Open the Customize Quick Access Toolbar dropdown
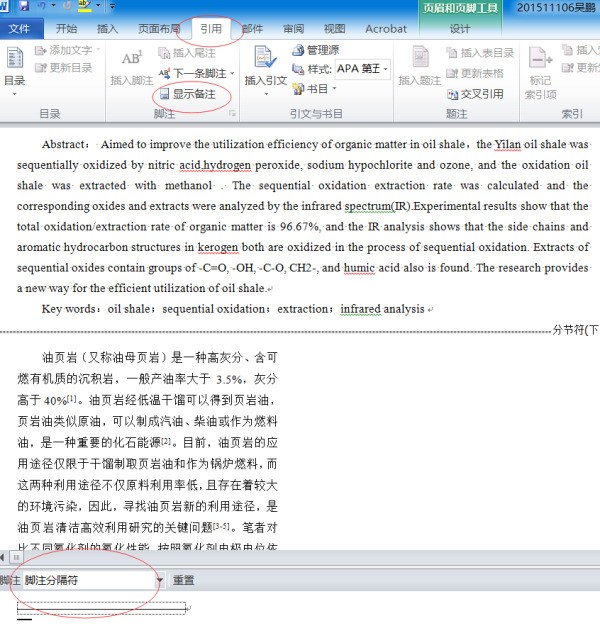The height and width of the screenshot is (633, 600). pyautogui.click(x=112, y=6)
